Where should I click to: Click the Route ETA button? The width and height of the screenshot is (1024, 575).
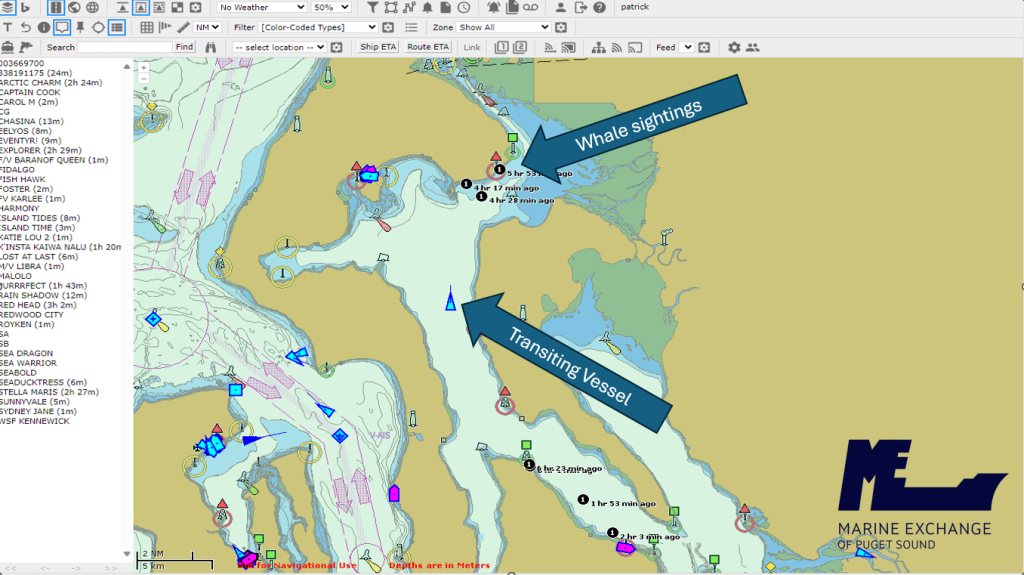427,47
